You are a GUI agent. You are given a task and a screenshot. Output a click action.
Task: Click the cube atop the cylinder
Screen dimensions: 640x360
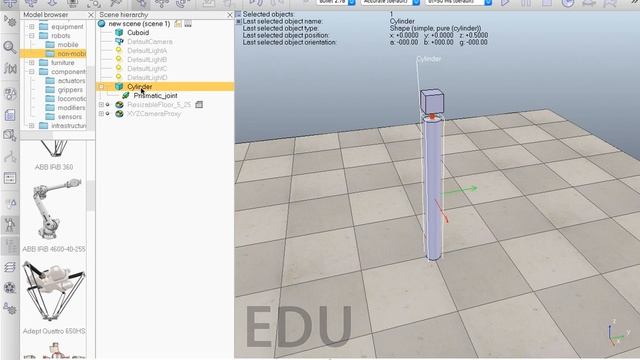click(x=431, y=101)
